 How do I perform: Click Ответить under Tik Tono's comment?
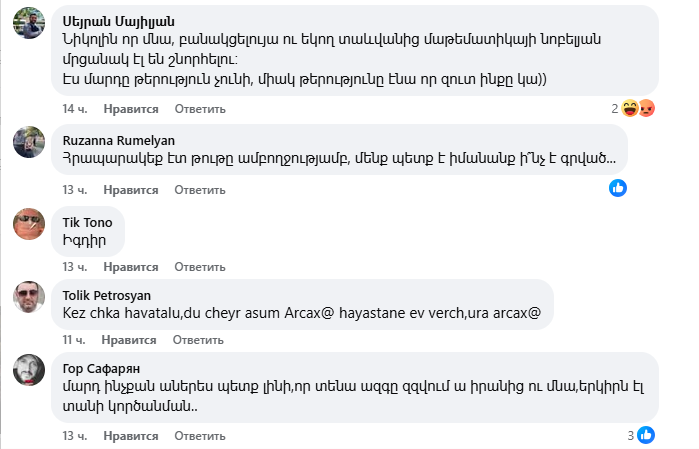(200, 267)
